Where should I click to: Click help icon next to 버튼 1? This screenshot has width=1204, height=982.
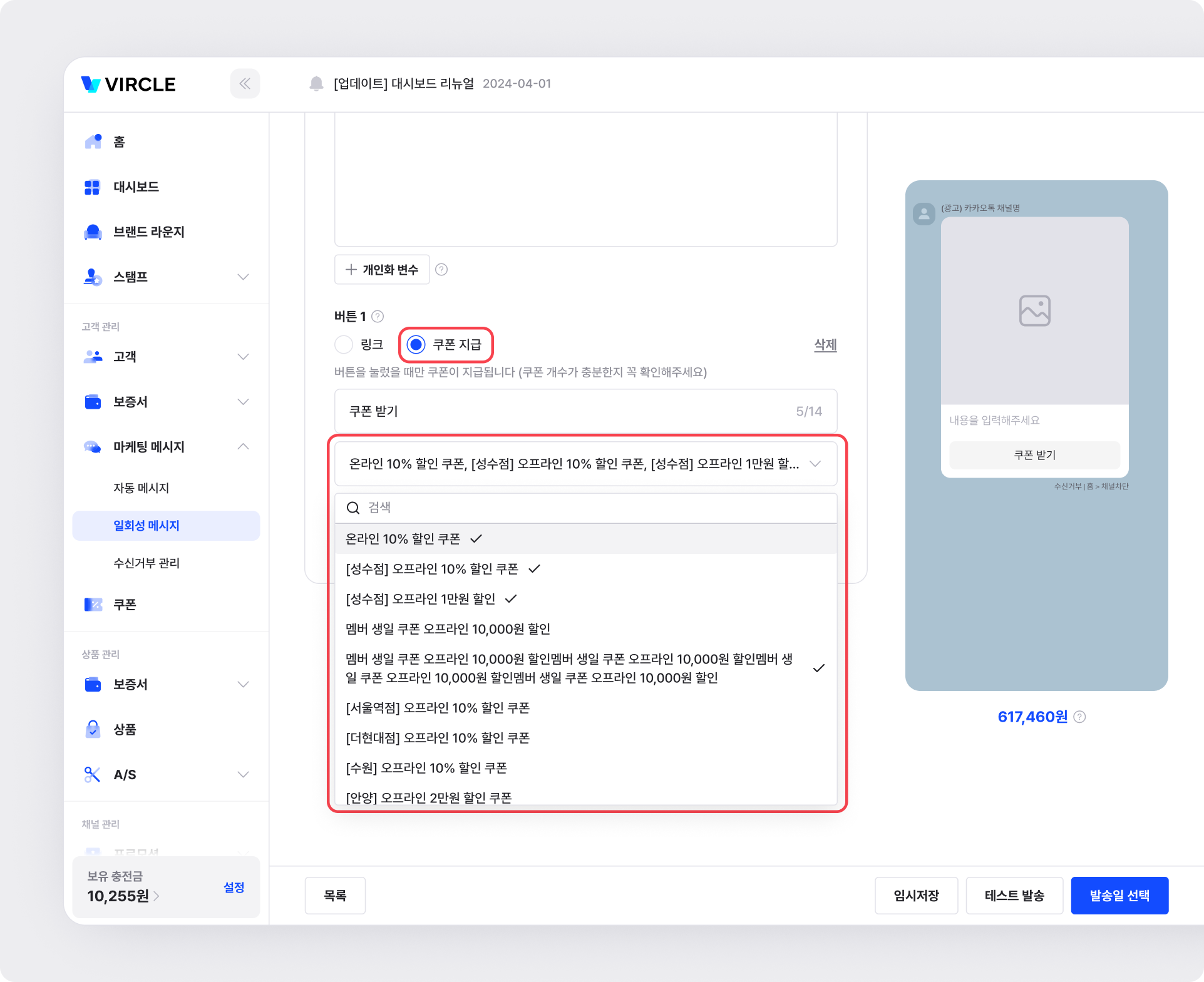point(378,317)
